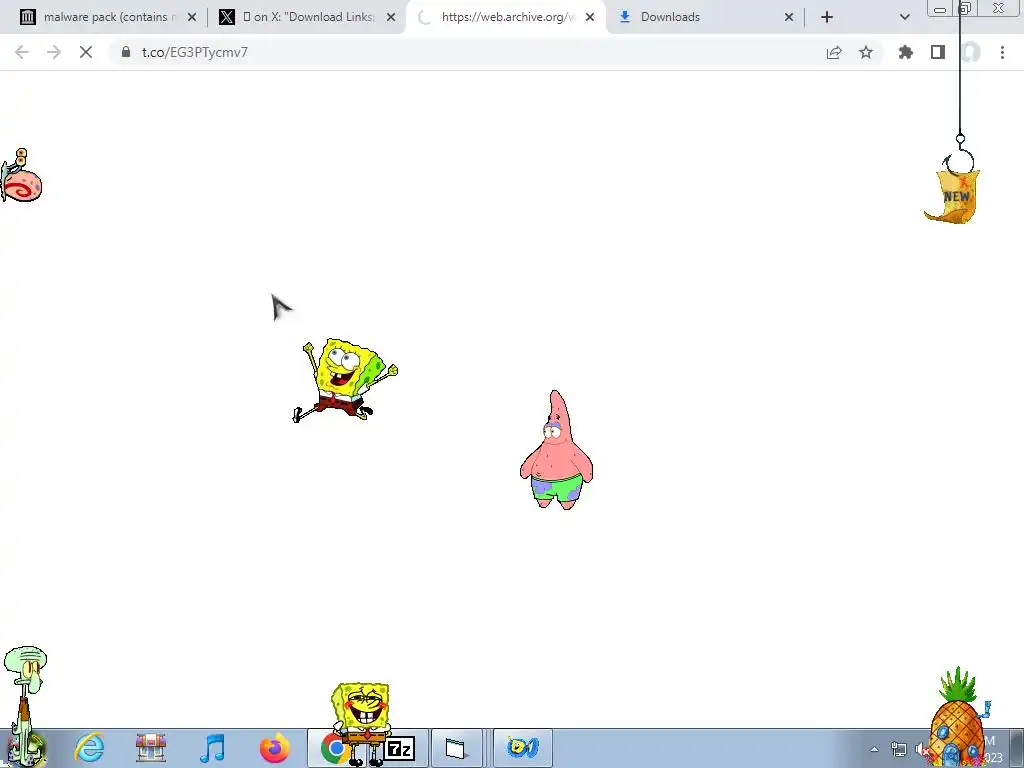Share this page via the share icon
Image resolution: width=1024 pixels, height=768 pixels.
coord(834,52)
